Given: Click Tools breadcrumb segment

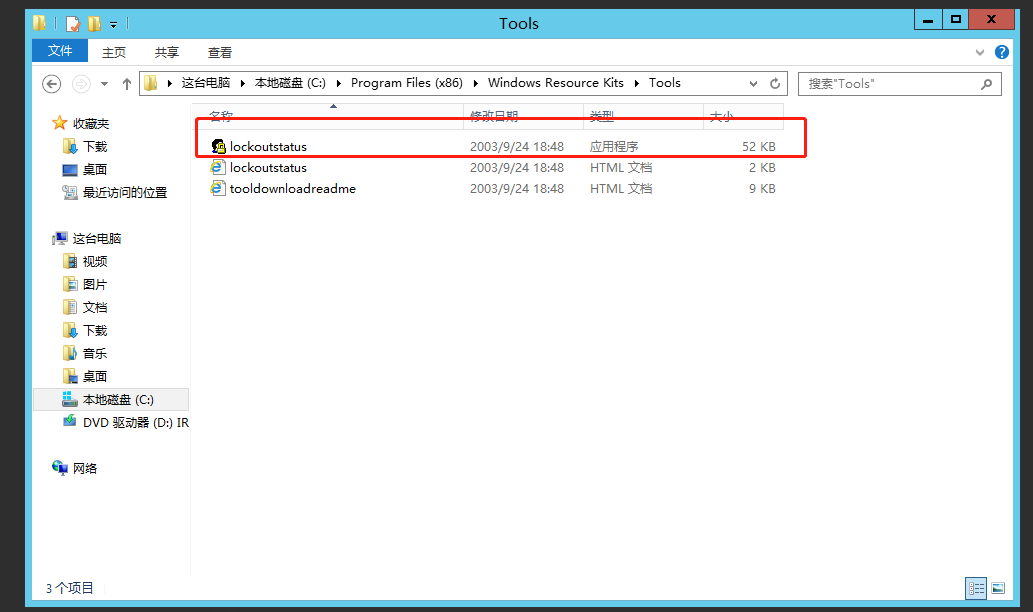Looking at the screenshot, I should click(x=665, y=83).
